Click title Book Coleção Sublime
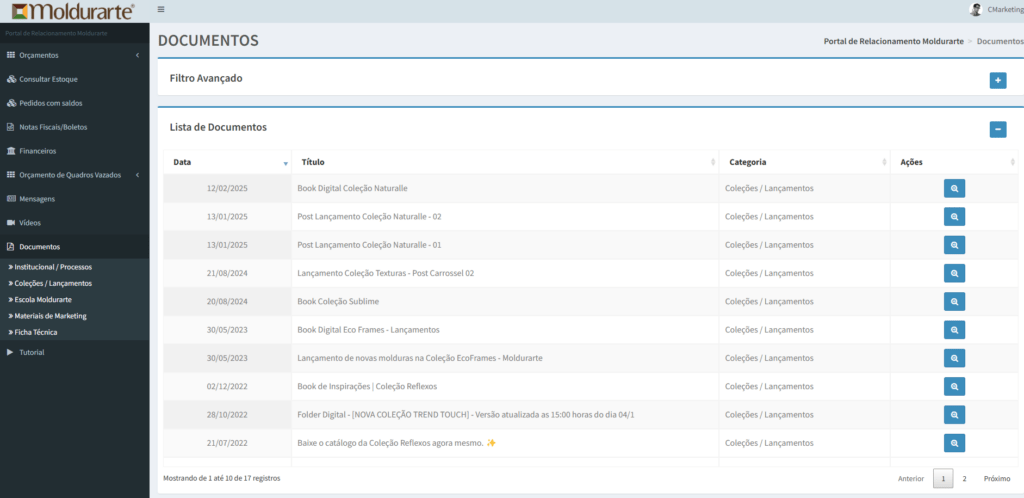The width and height of the screenshot is (1024, 498). pyautogui.click(x=338, y=302)
